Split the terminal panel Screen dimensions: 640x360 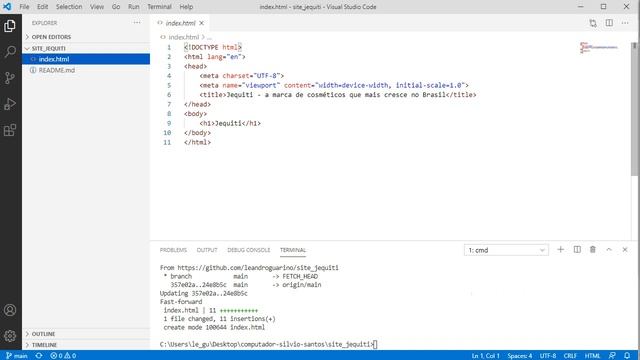pos(577,249)
